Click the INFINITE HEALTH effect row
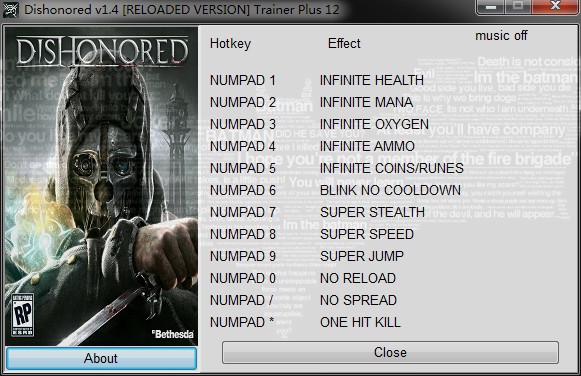Viewport: 581px width, 376px height. pyautogui.click(x=372, y=80)
